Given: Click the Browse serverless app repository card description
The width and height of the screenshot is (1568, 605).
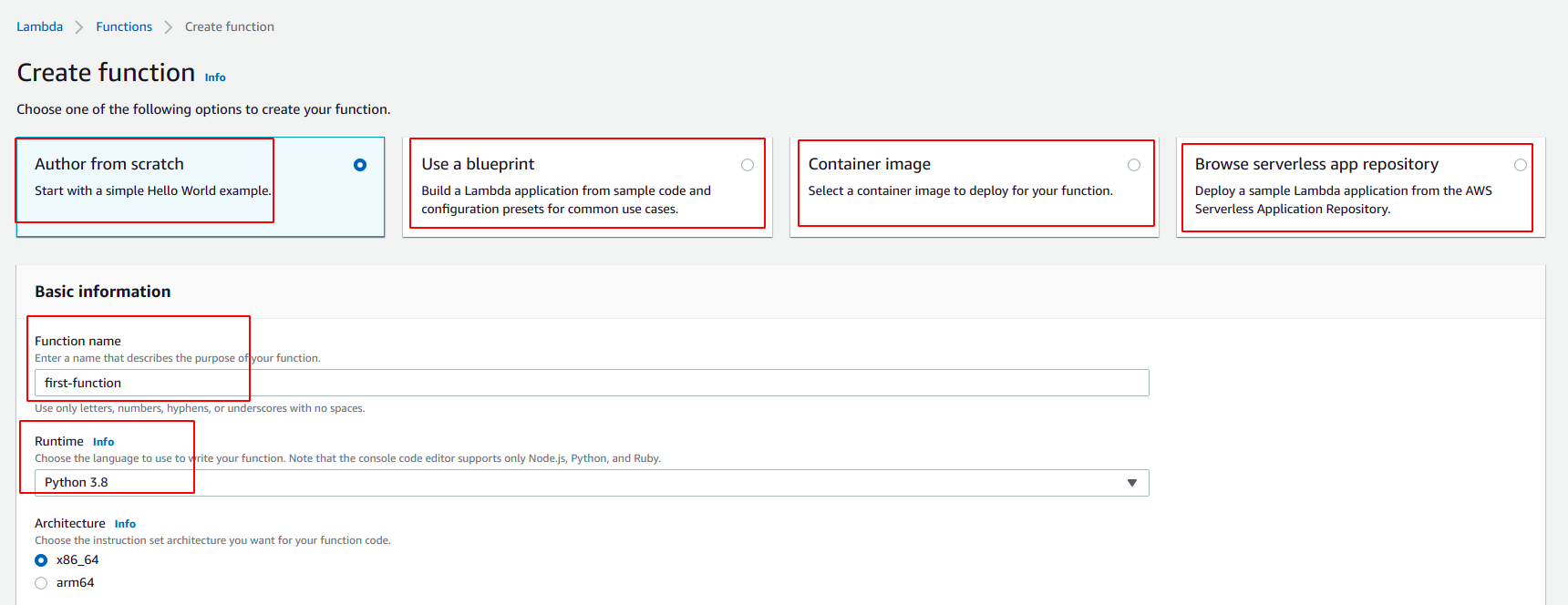Looking at the screenshot, I should tap(1343, 200).
